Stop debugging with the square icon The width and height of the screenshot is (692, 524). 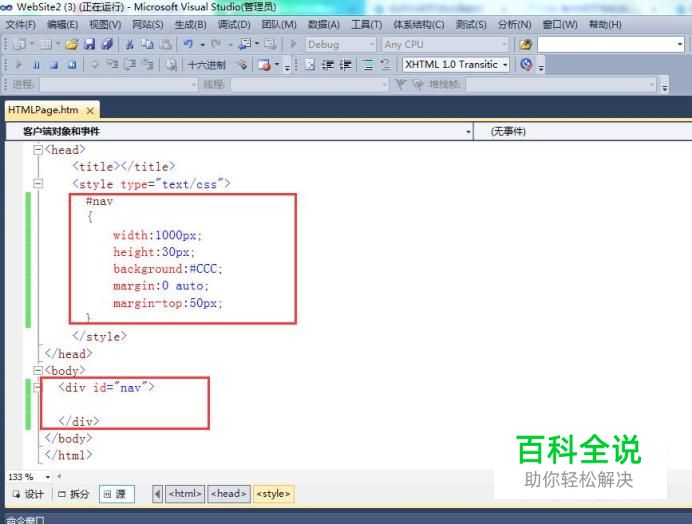[54, 65]
